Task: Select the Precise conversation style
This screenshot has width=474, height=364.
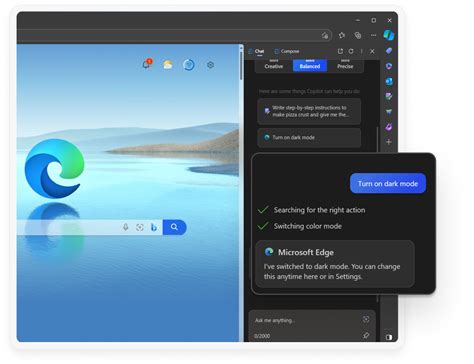Action: pyautogui.click(x=345, y=66)
